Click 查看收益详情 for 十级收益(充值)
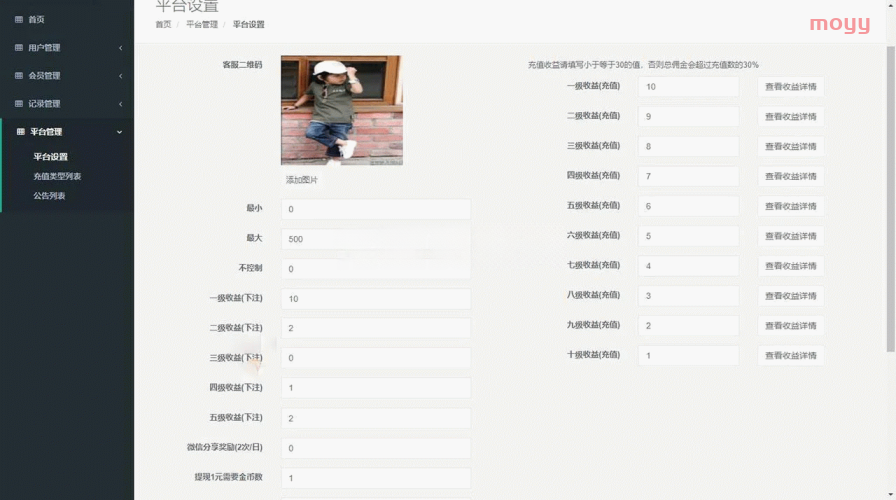 (x=791, y=355)
